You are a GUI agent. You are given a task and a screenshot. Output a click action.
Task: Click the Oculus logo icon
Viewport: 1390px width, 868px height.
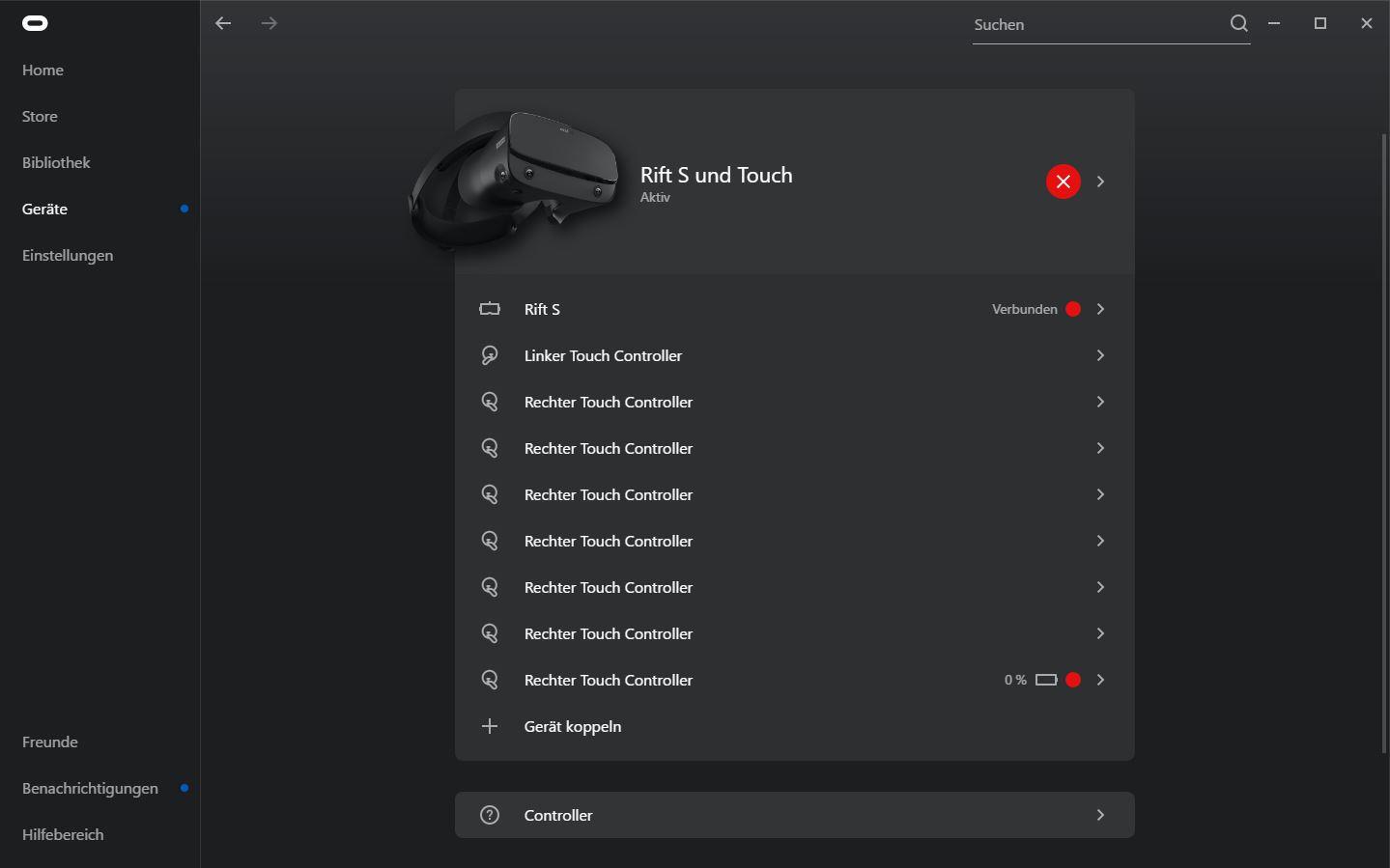tap(35, 23)
